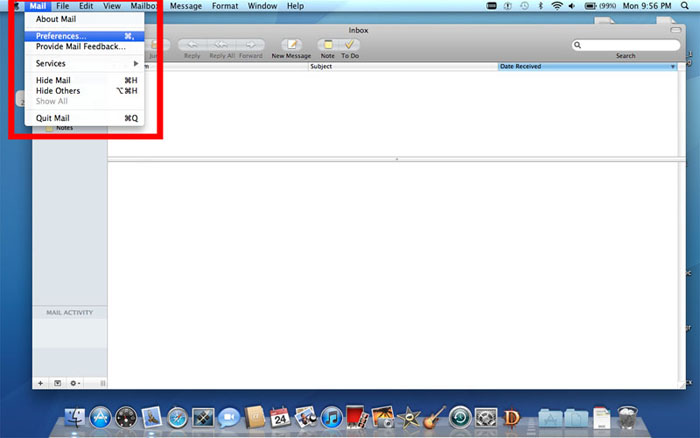Compose with the New Message button

click(292, 45)
